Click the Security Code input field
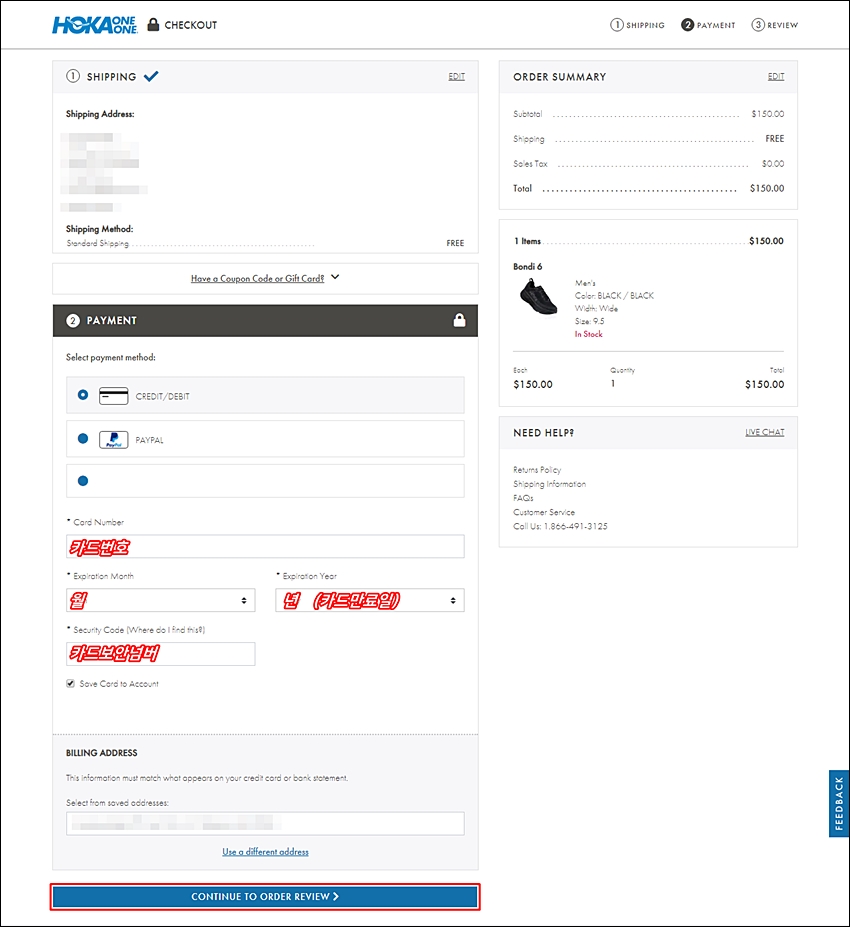Screen dimensions: 850x927 (161, 654)
